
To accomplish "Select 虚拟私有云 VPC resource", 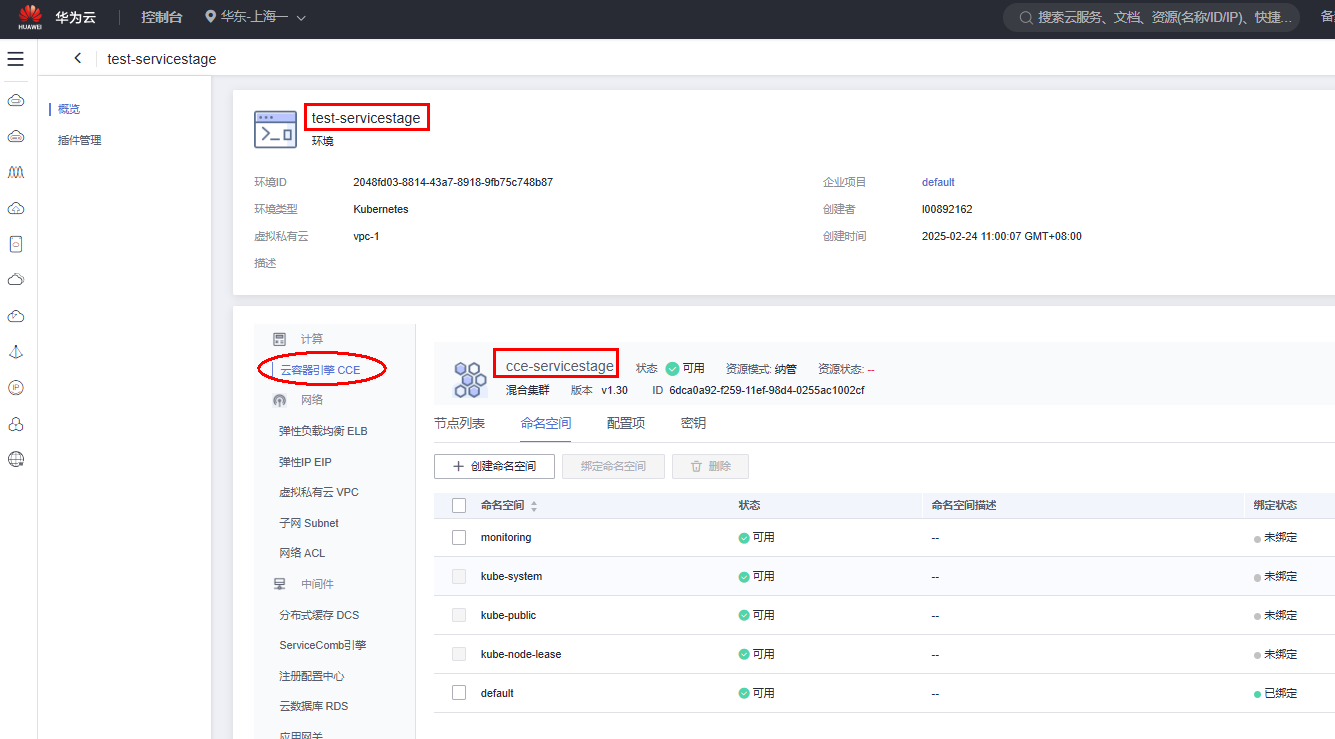I will tap(319, 492).
